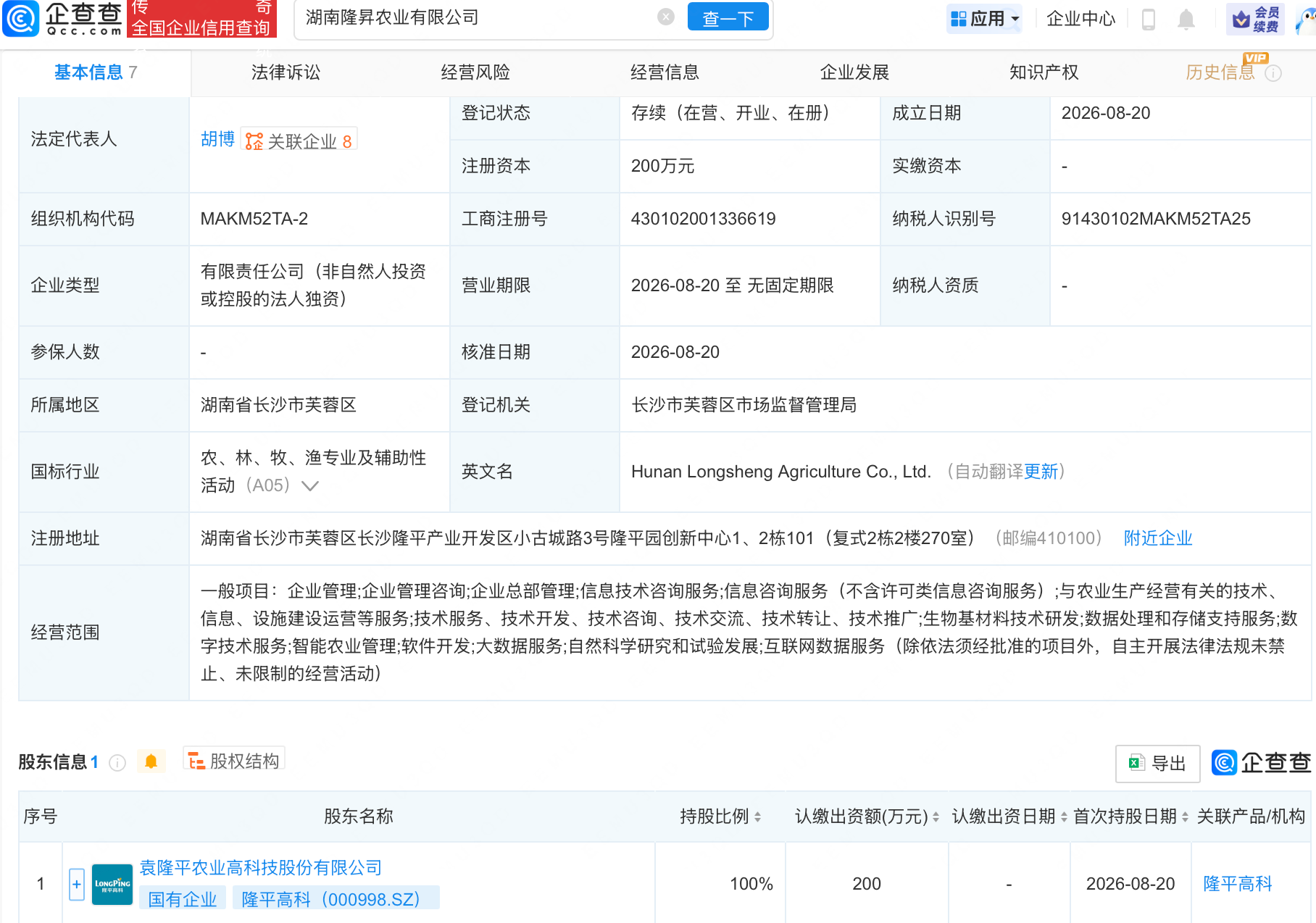View 关联企业 8 related companies
The width and height of the screenshot is (1316, 923).
[x=299, y=141]
